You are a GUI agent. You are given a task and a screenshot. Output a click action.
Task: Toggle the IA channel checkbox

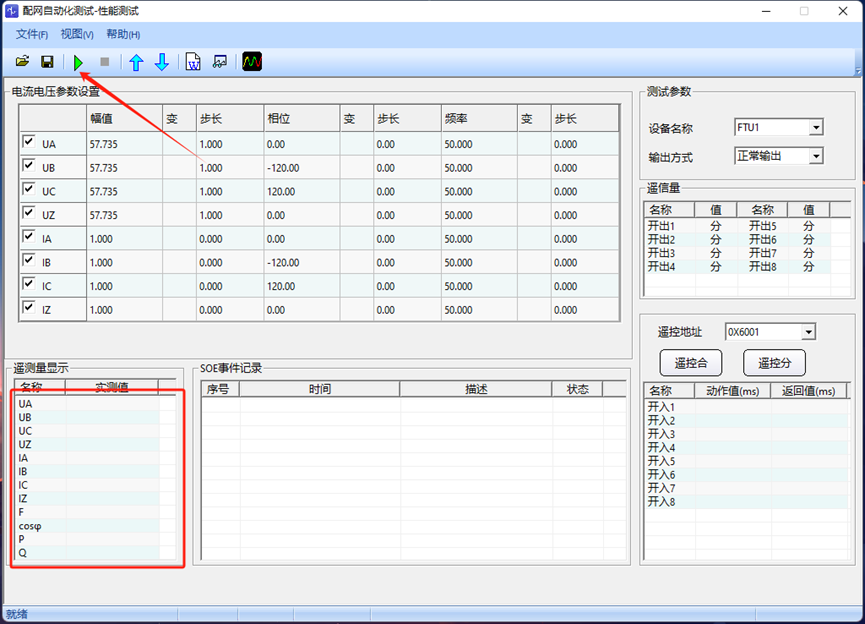28,237
